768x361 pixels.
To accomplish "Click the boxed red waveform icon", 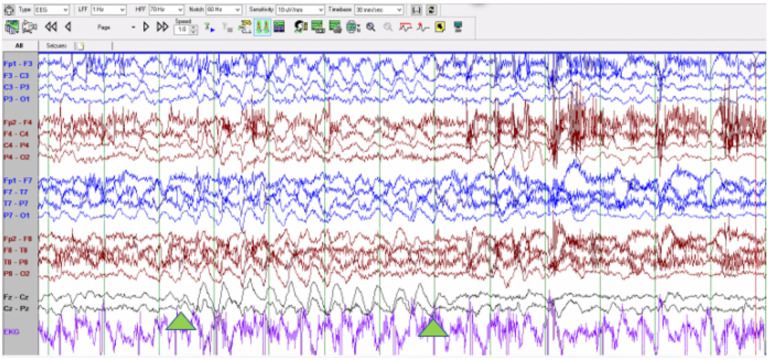I will pyautogui.click(x=405, y=27).
